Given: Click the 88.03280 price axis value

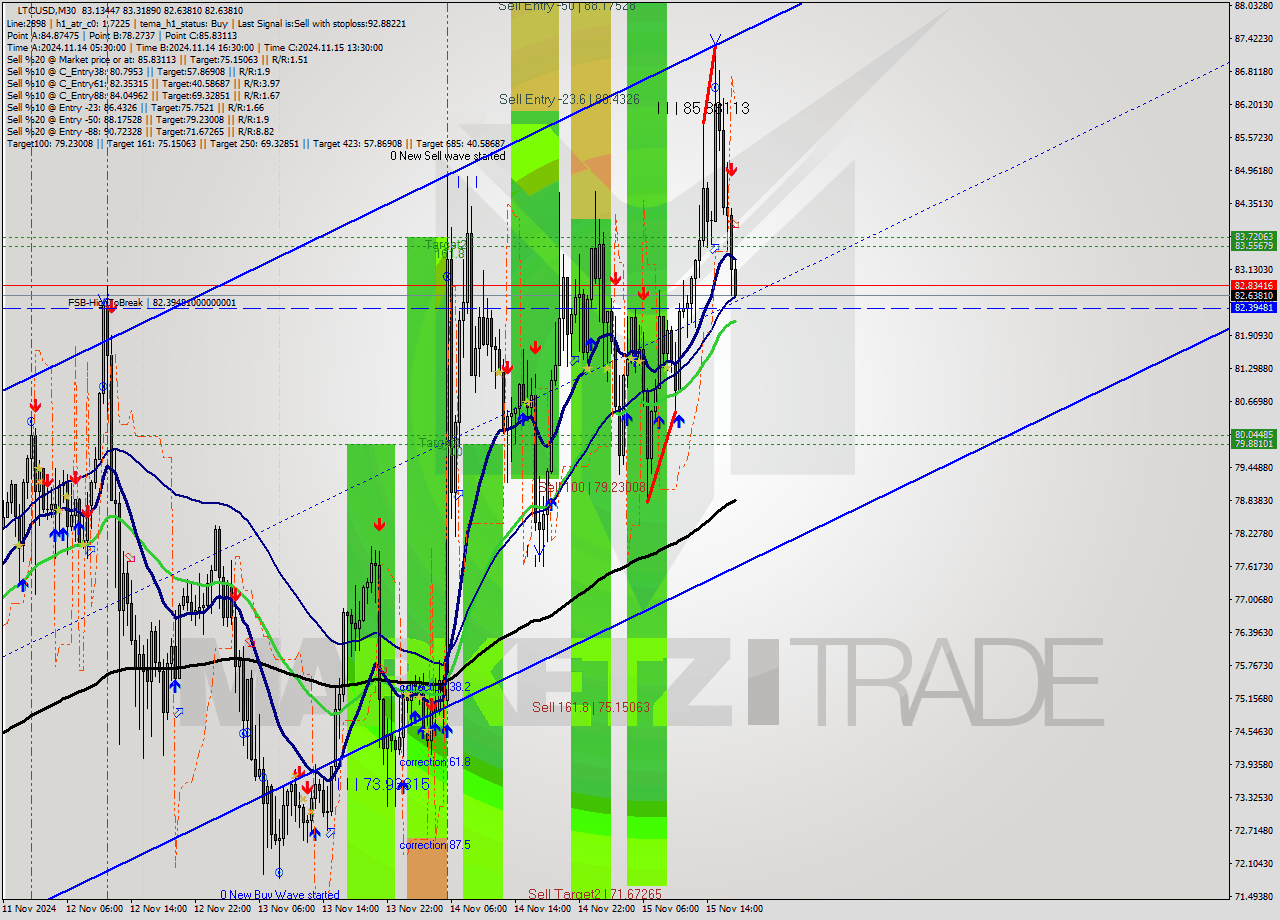Looking at the screenshot, I should 1253,5.
